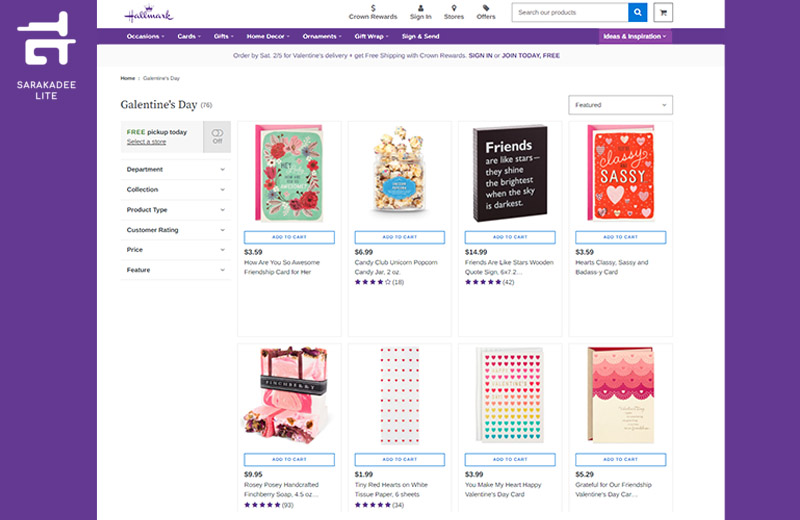The image size is (800, 520).
Task: Click the $9.95 price text
Action: pos(253,475)
